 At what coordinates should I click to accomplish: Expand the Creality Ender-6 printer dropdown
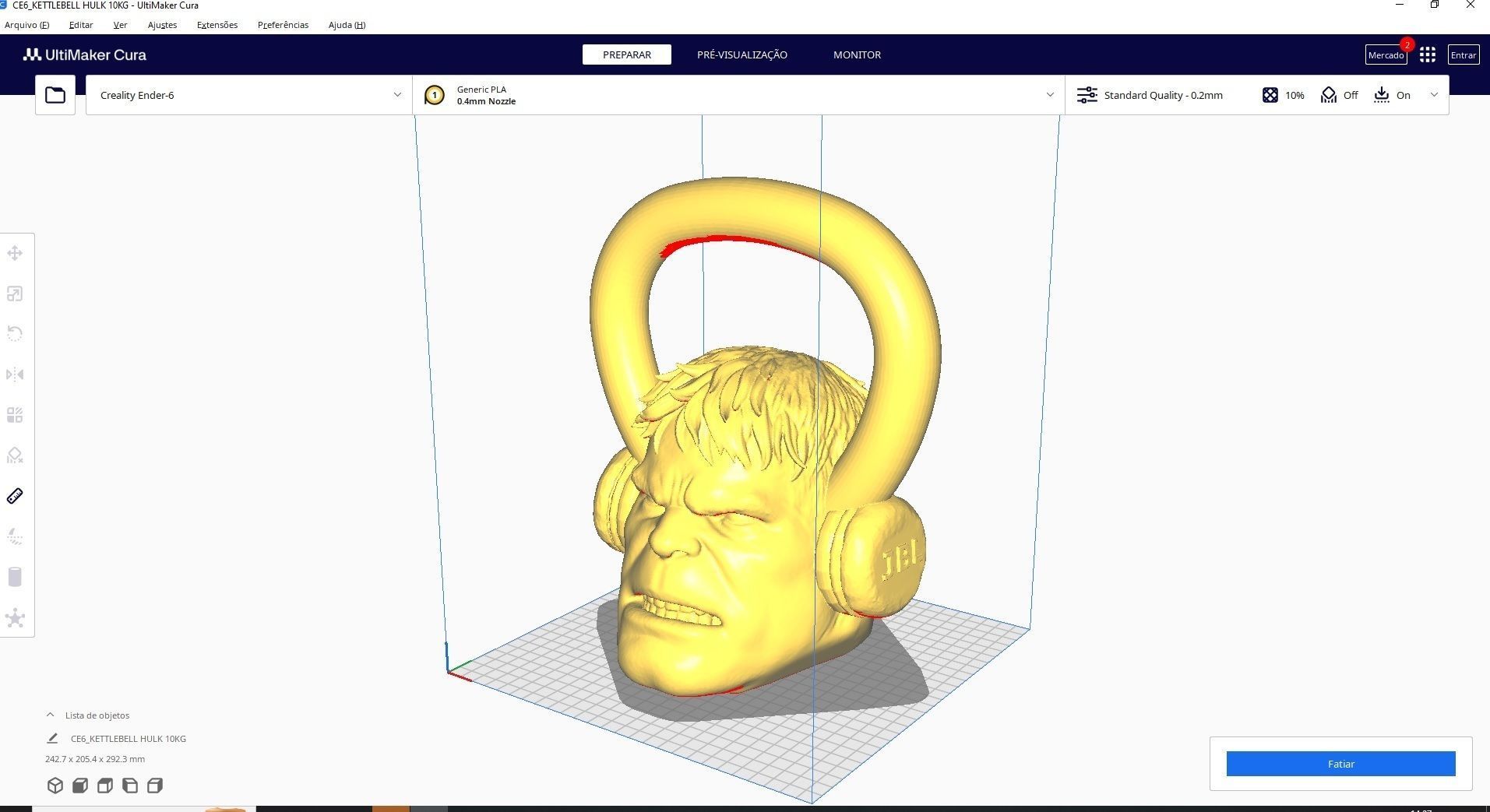coord(249,95)
